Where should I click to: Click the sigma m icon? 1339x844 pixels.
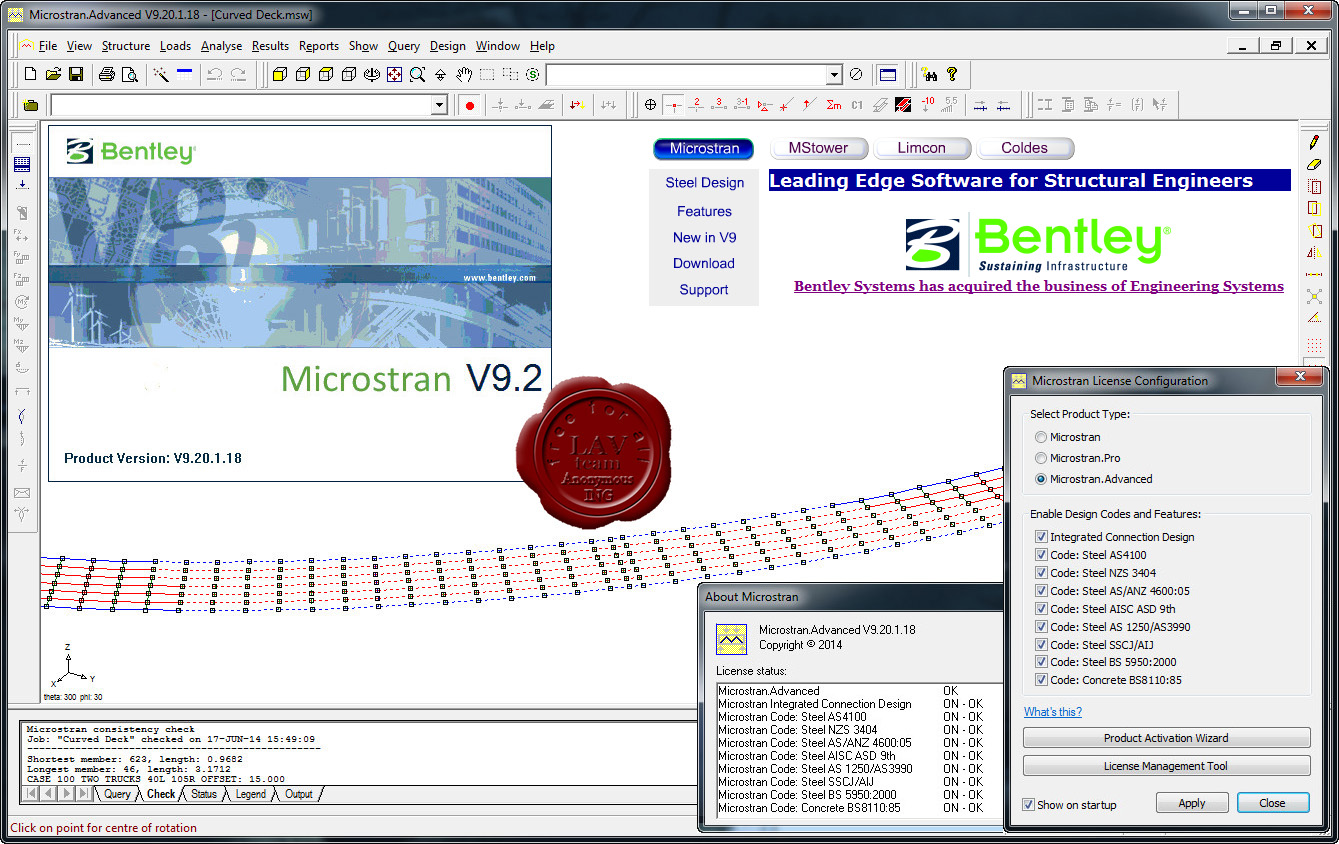(834, 104)
